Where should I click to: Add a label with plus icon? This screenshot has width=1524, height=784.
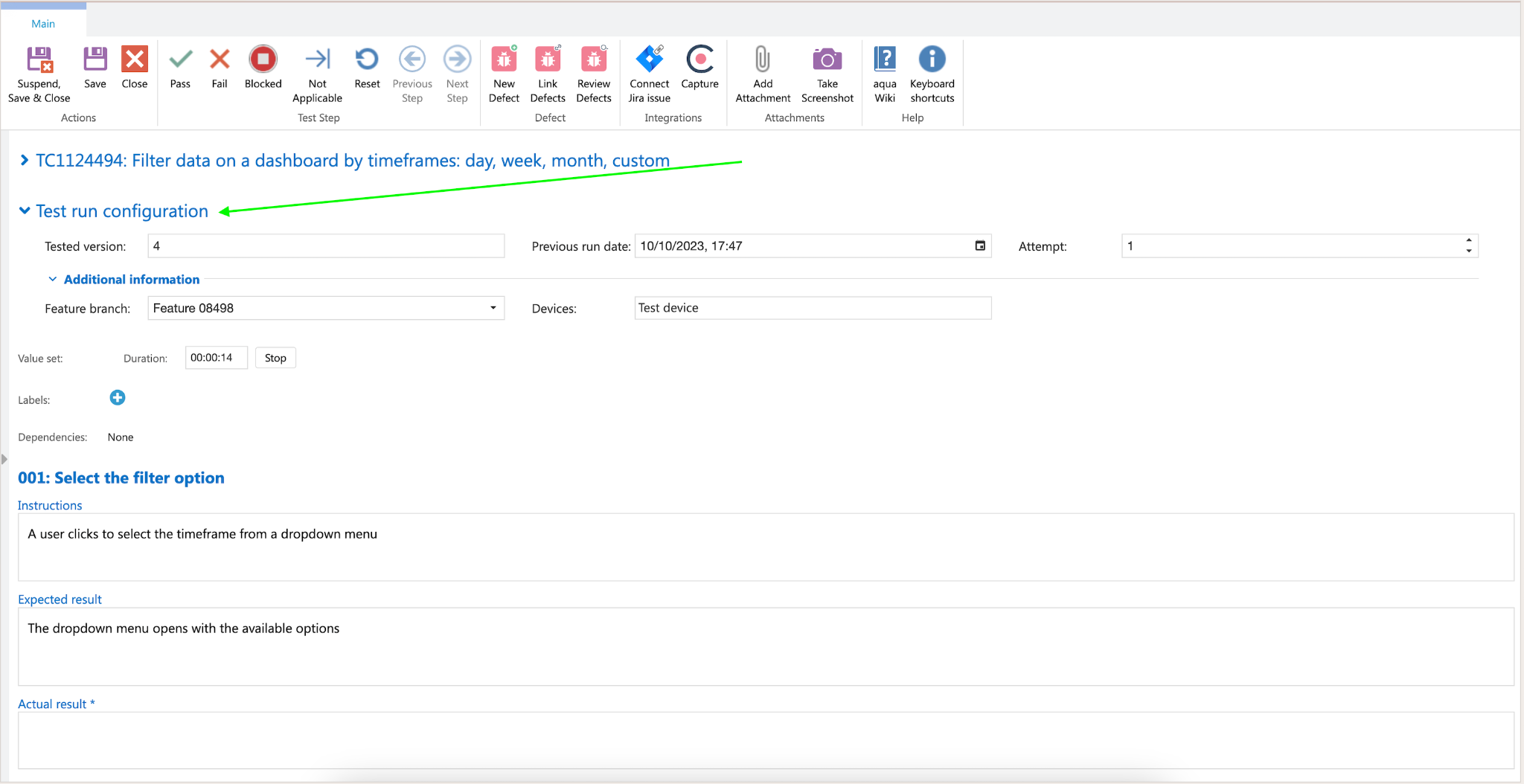pos(118,398)
